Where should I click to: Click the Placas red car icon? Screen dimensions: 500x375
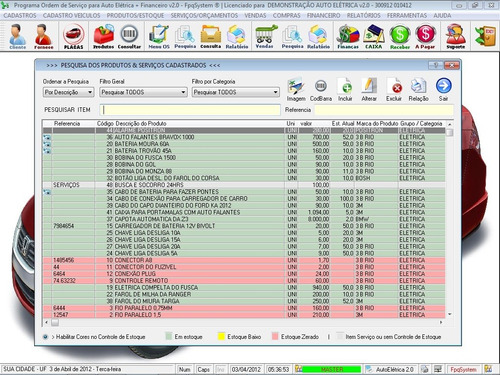(73, 36)
